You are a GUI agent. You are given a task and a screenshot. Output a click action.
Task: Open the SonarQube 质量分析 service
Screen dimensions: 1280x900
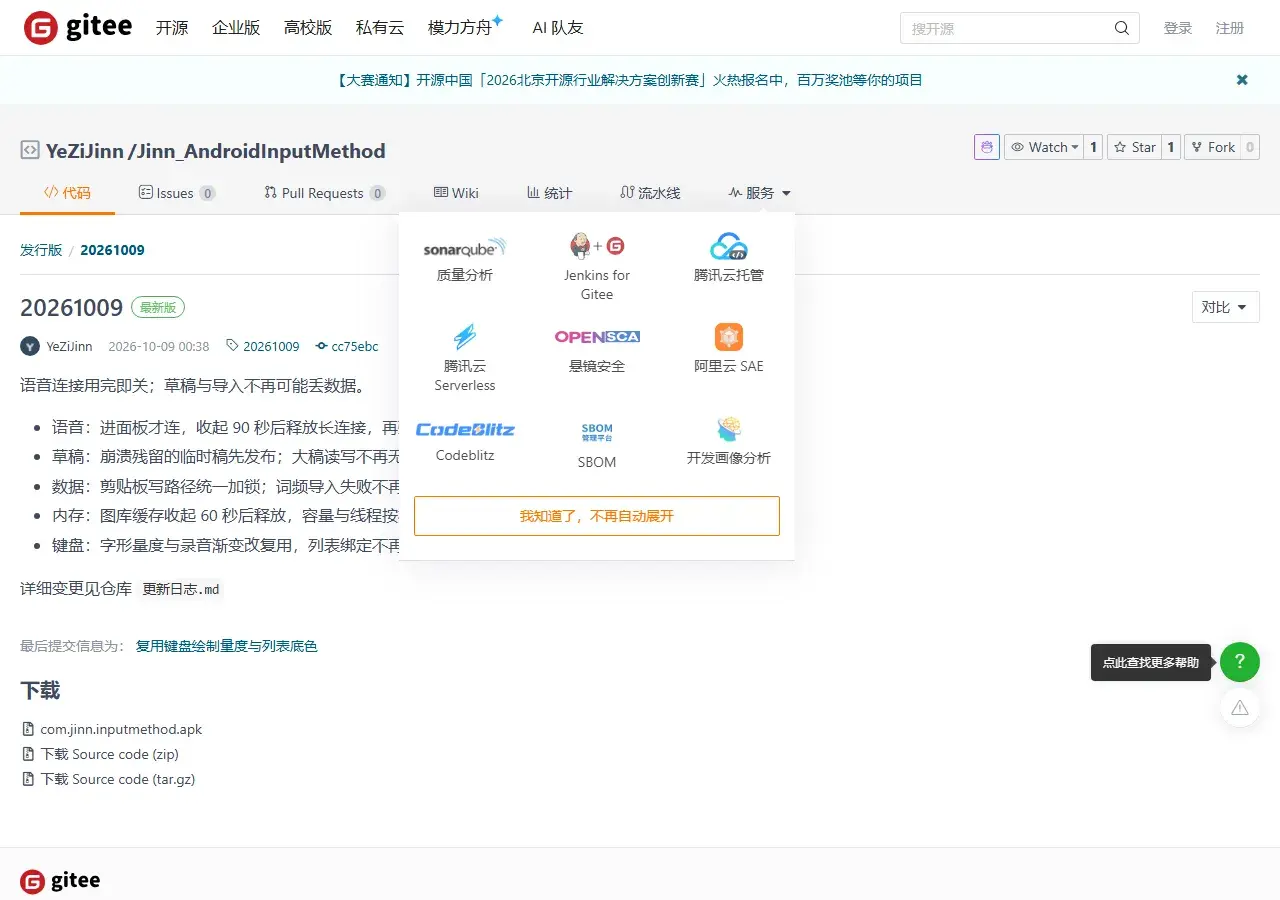point(465,258)
